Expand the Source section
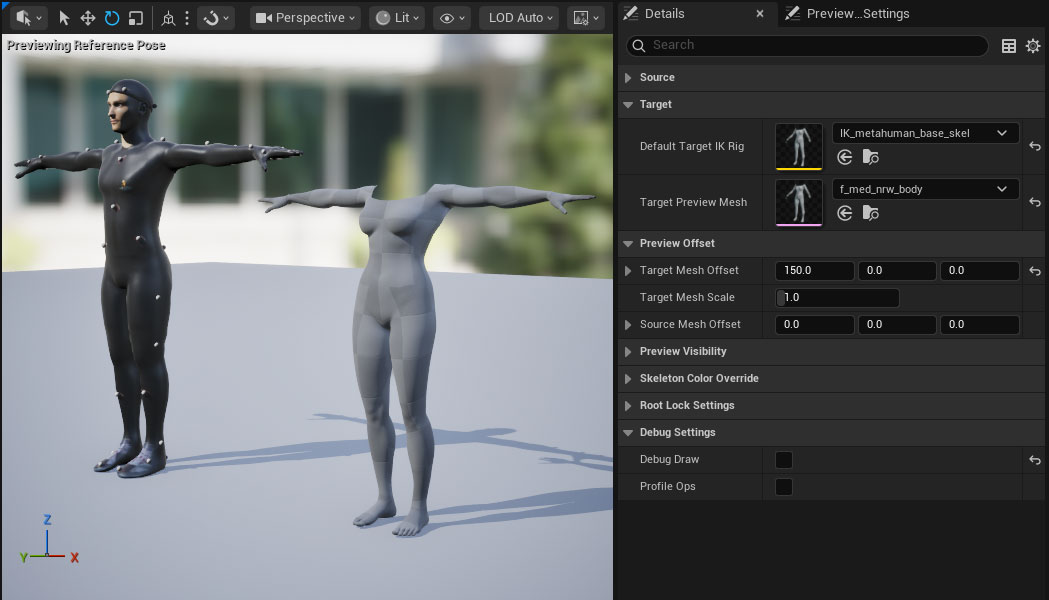Image resolution: width=1049 pixels, height=600 pixels. coord(657,77)
